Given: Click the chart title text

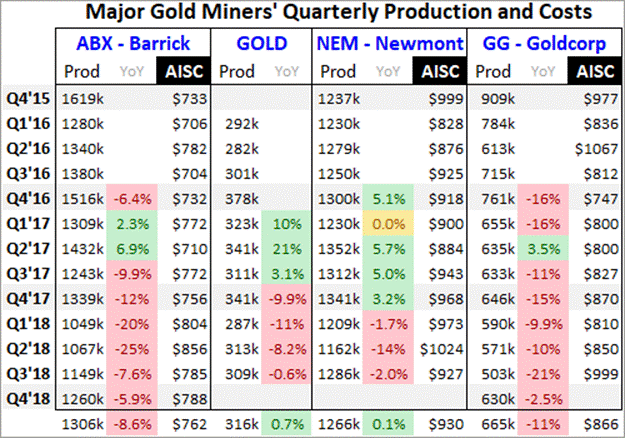Looking at the screenshot, I should (x=313, y=15).
